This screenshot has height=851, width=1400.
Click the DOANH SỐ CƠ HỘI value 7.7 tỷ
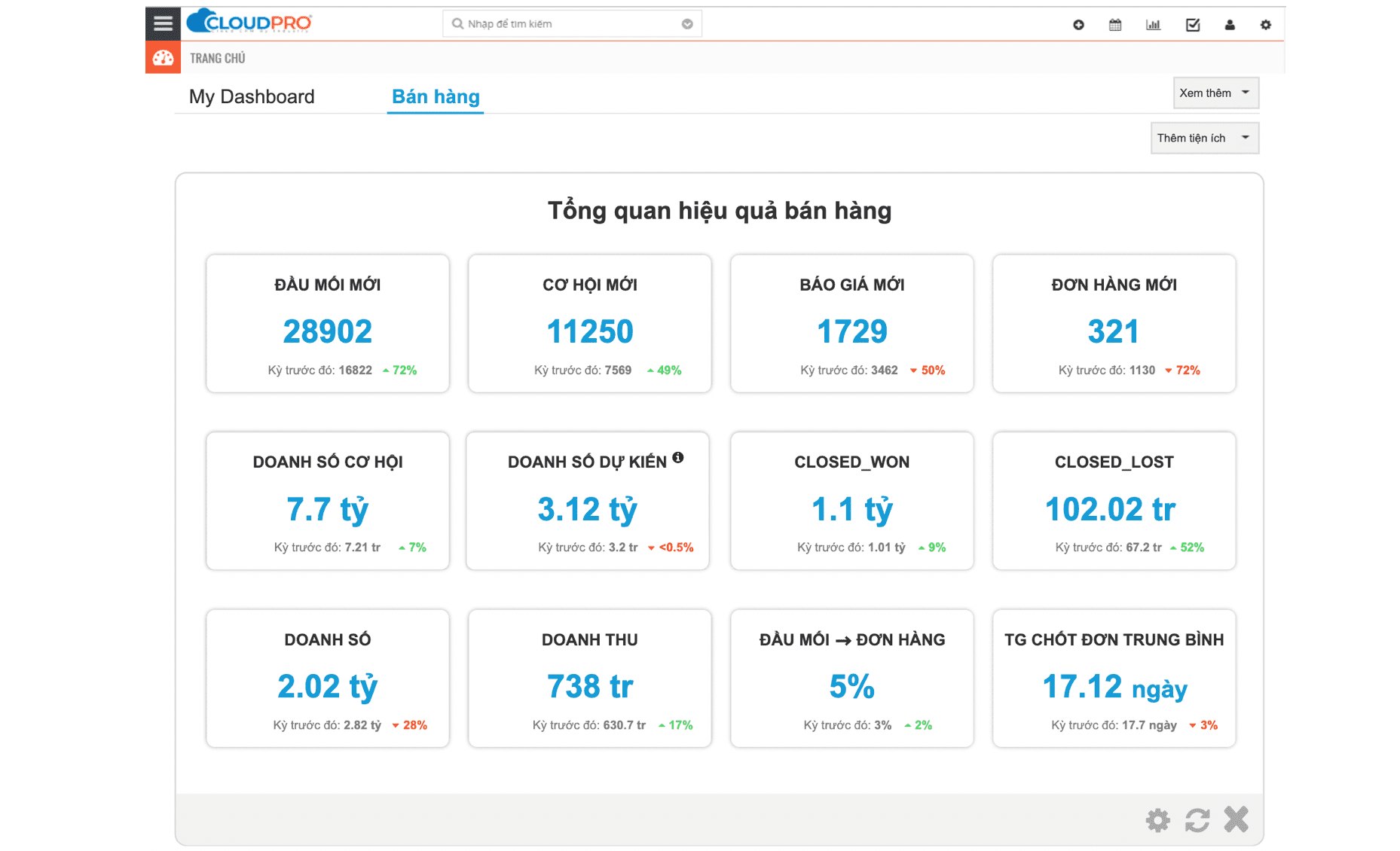[328, 510]
